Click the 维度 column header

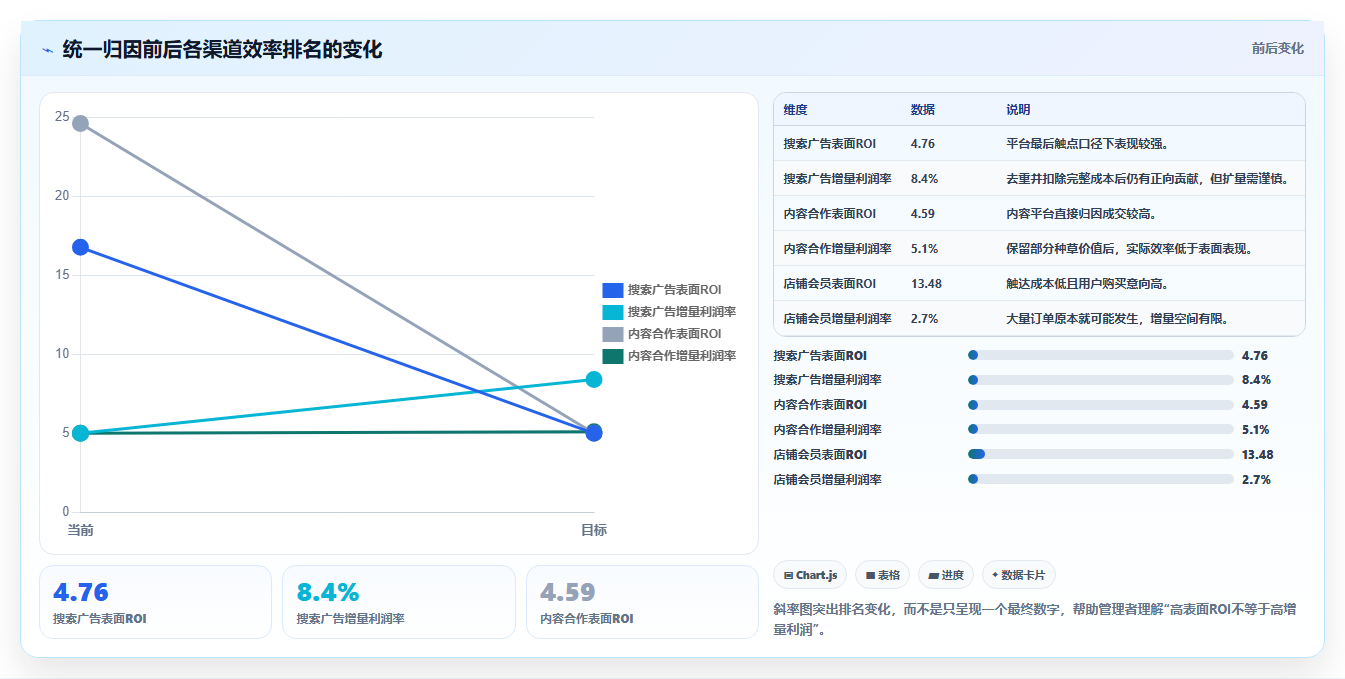796,109
